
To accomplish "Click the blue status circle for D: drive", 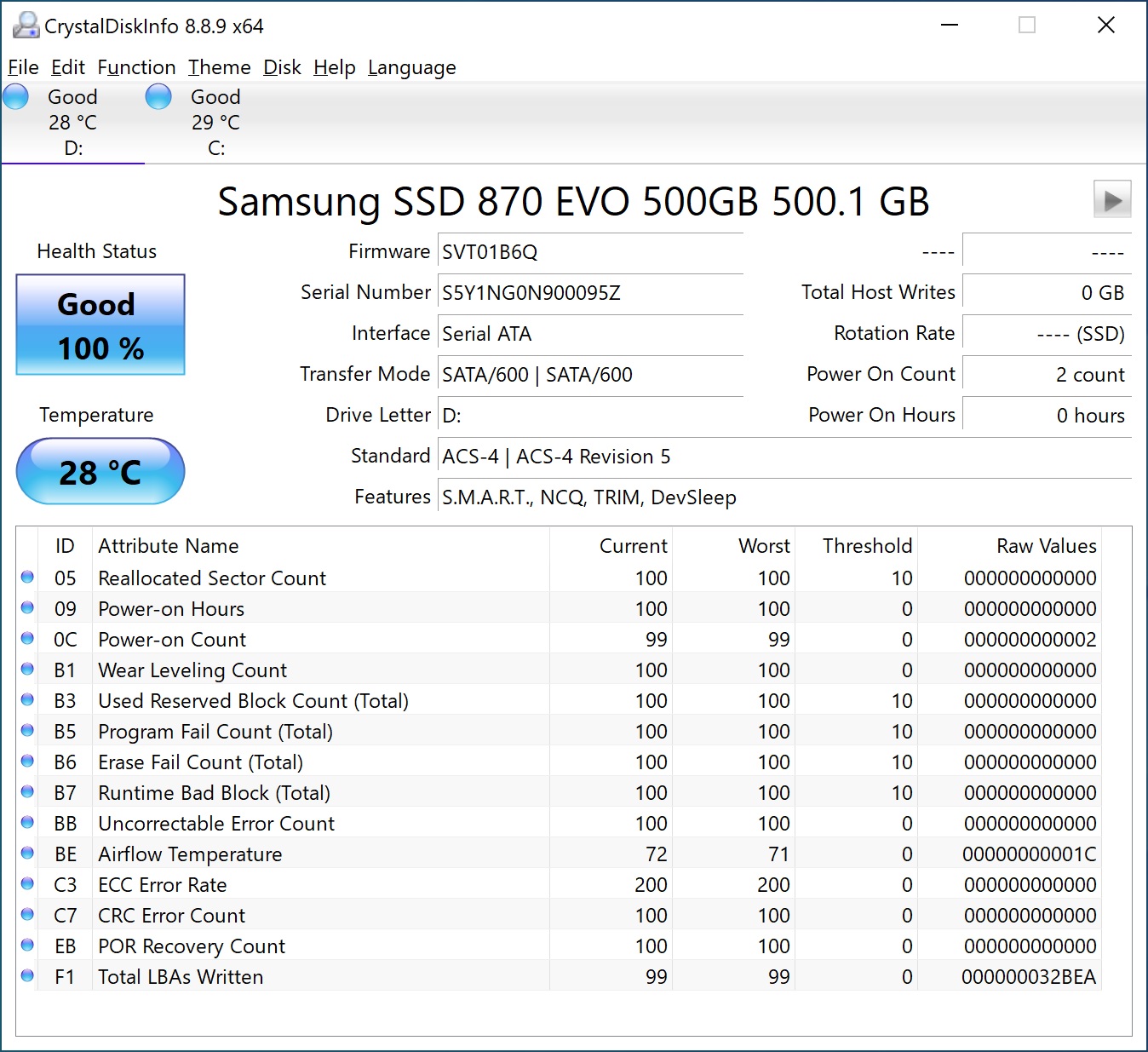I will click(x=15, y=97).
